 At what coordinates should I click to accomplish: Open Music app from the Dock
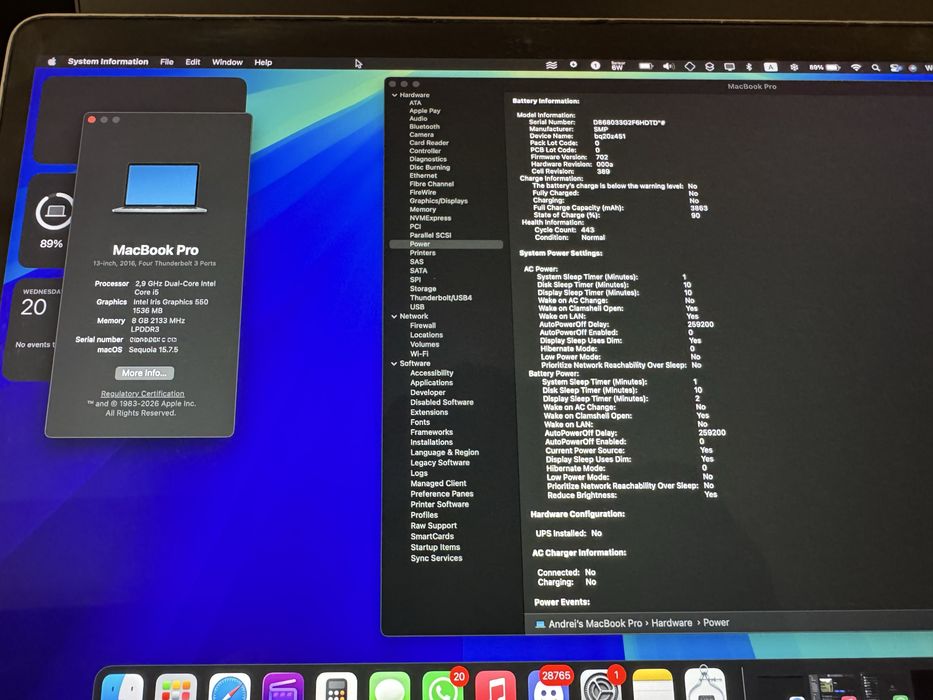click(x=495, y=686)
